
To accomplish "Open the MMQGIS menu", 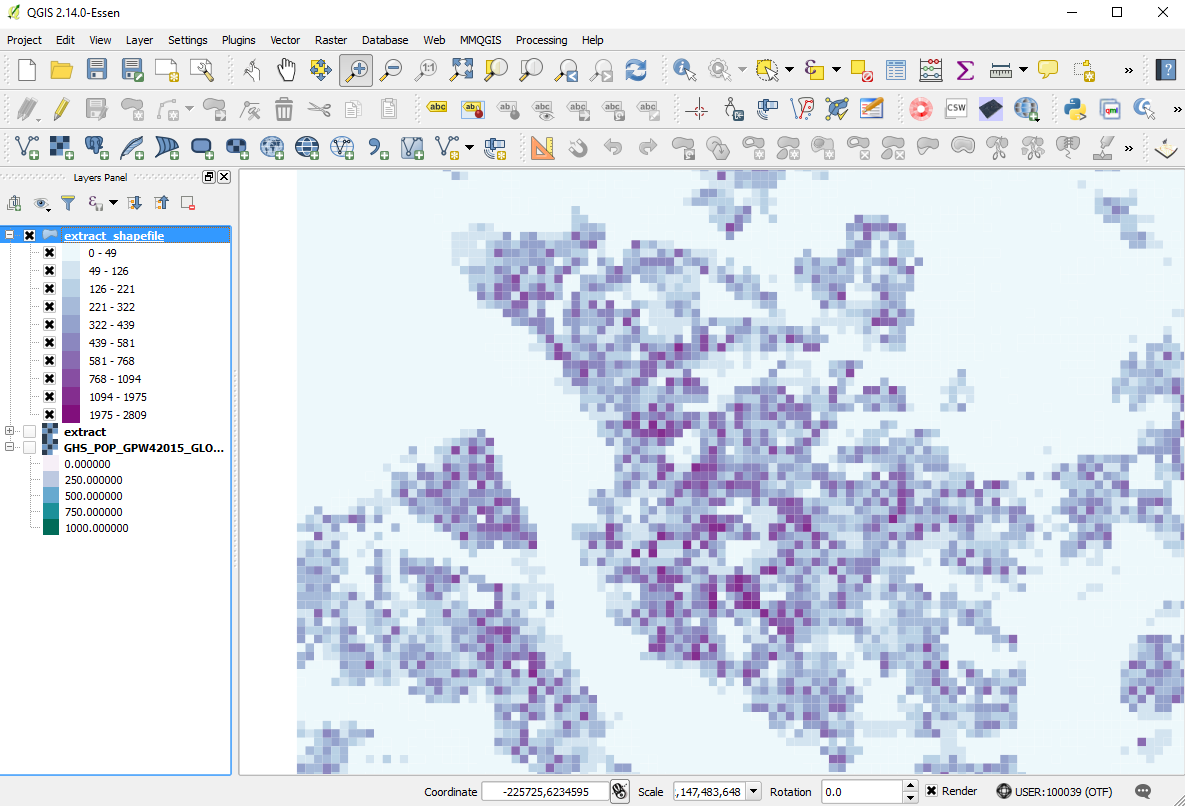I will [480, 40].
